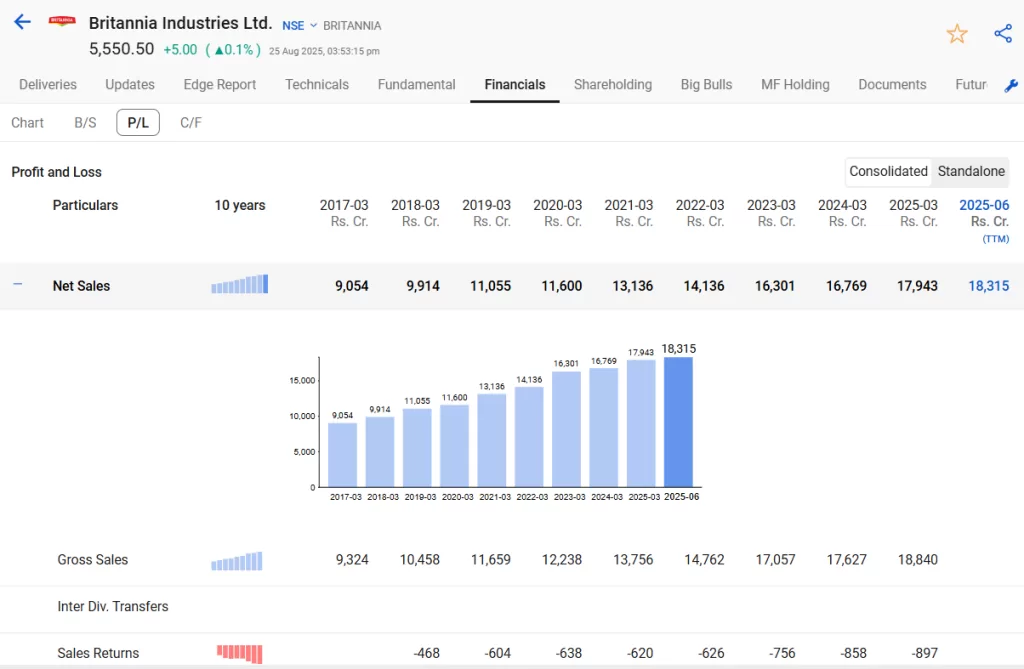Open the Technicals tab
The image size is (1024, 669).
(x=317, y=84)
